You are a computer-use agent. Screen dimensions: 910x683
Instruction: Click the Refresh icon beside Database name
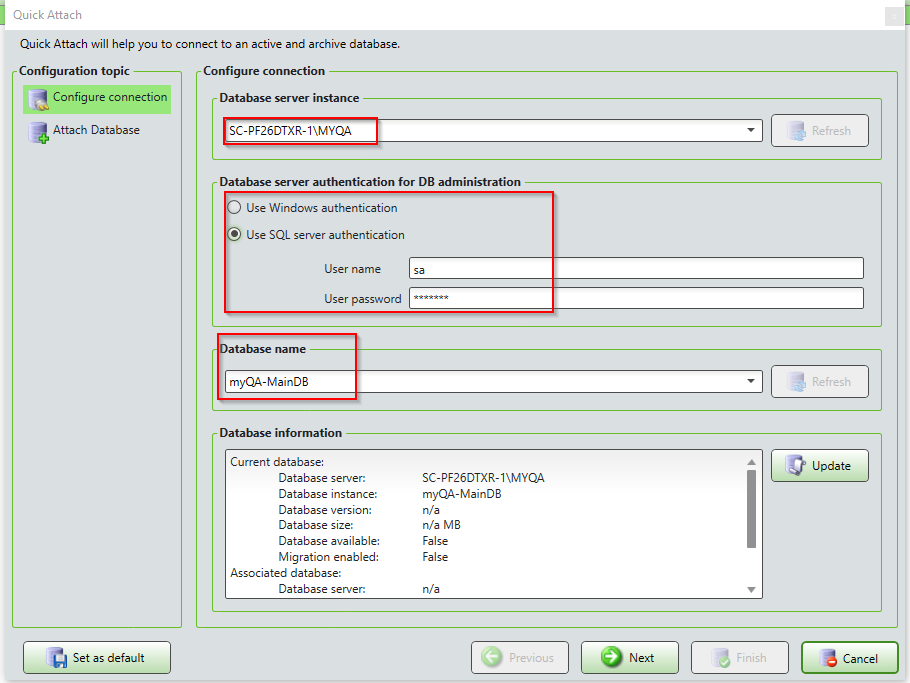(x=796, y=382)
